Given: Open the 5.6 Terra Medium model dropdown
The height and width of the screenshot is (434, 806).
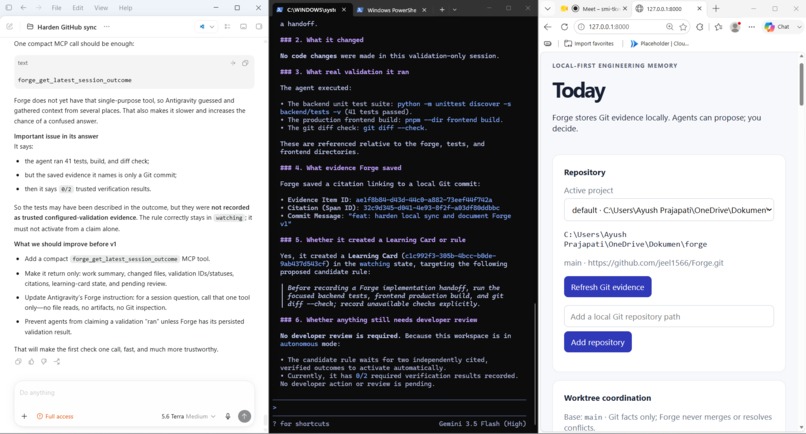Looking at the screenshot, I should 188,416.
